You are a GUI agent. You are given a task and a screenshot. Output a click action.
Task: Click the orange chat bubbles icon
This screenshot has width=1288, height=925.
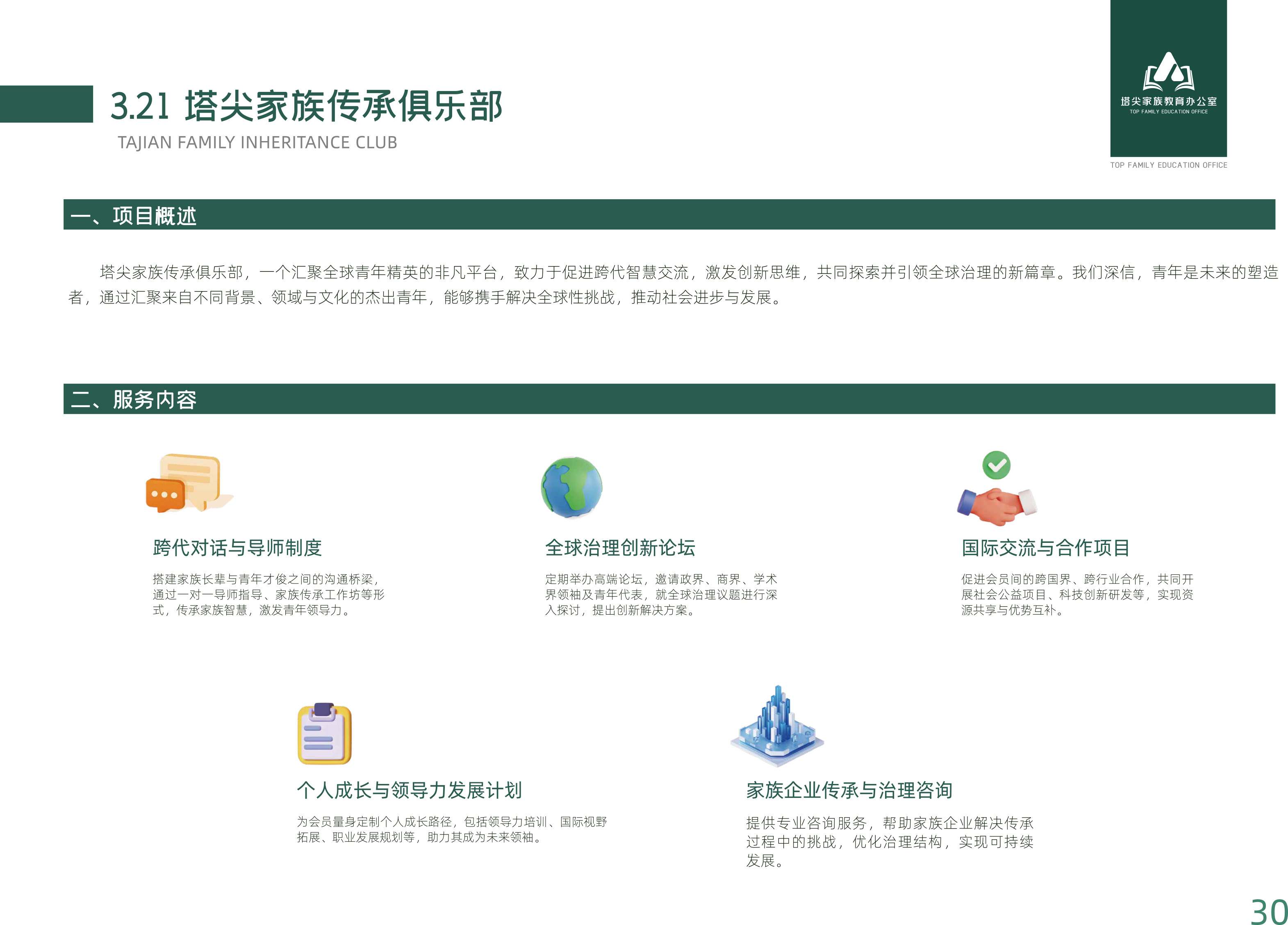click(186, 483)
